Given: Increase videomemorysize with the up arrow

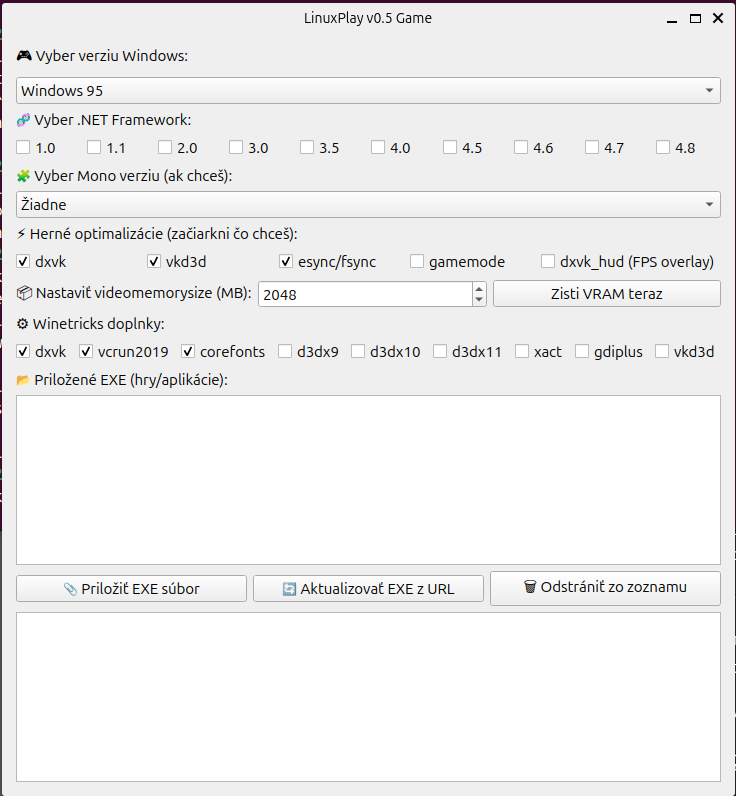Looking at the screenshot, I should pyautogui.click(x=479, y=288).
